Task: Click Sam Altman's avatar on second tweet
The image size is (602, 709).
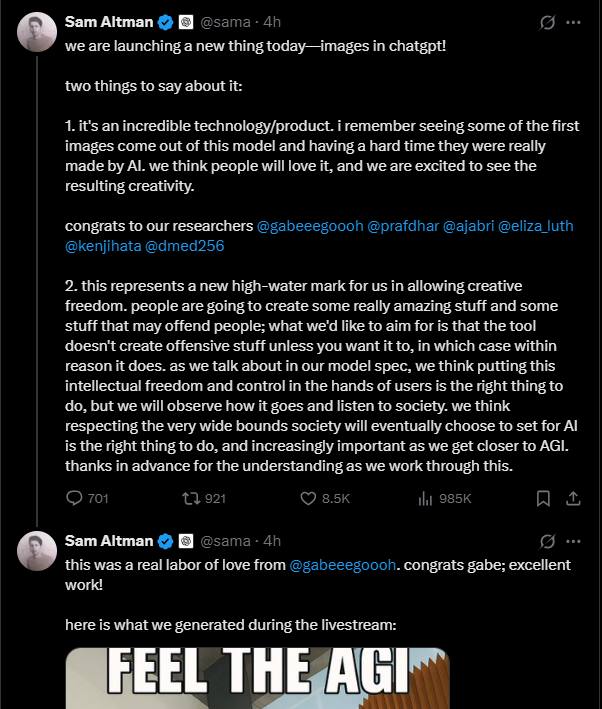Action: (36, 553)
